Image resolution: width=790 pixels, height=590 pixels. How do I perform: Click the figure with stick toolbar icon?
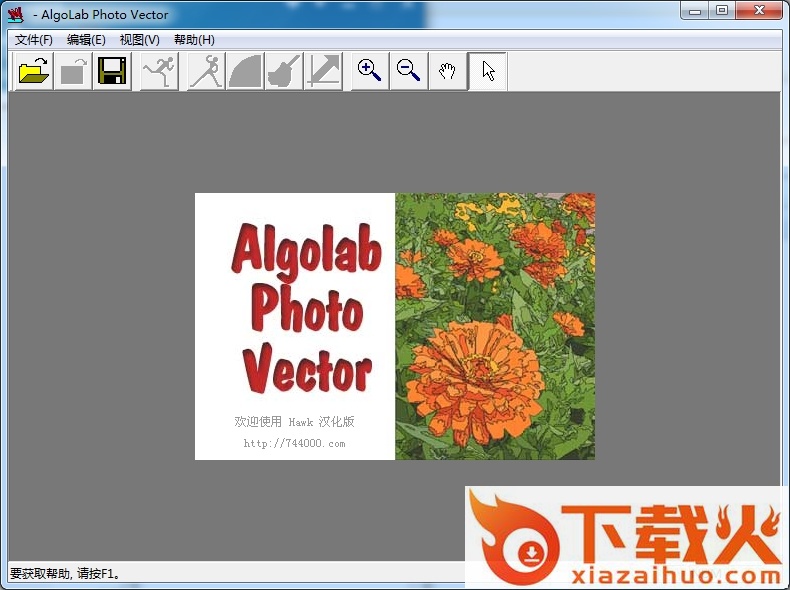[x=206, y=71]
